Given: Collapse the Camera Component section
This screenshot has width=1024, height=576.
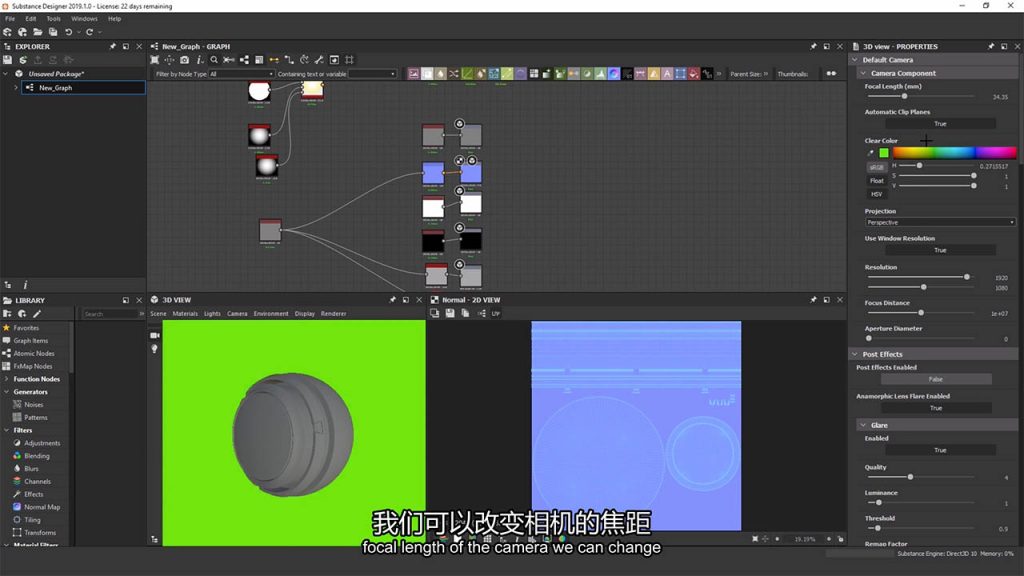Looking at the screenshot, I should point(863,73).
